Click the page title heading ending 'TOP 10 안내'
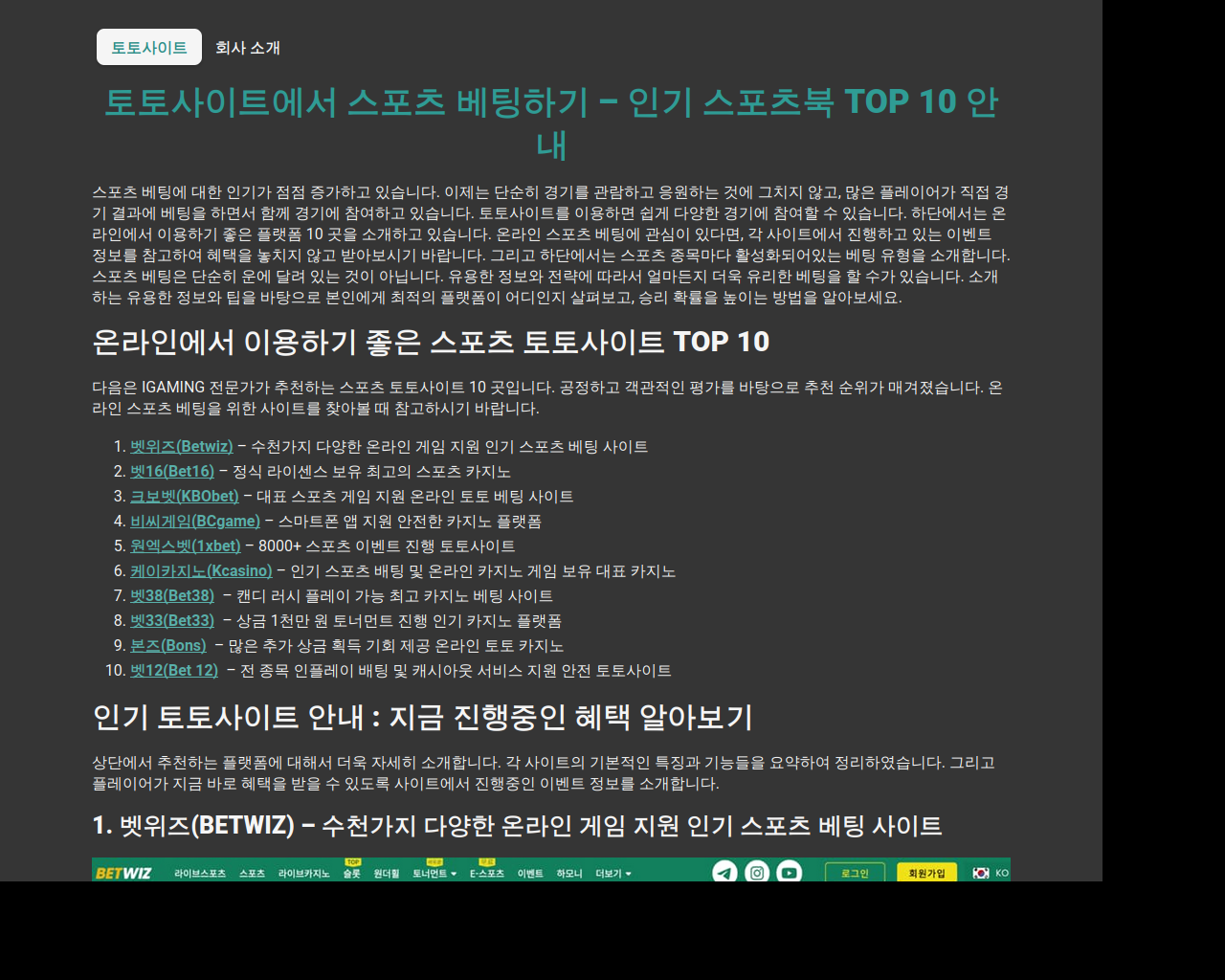 551,122
